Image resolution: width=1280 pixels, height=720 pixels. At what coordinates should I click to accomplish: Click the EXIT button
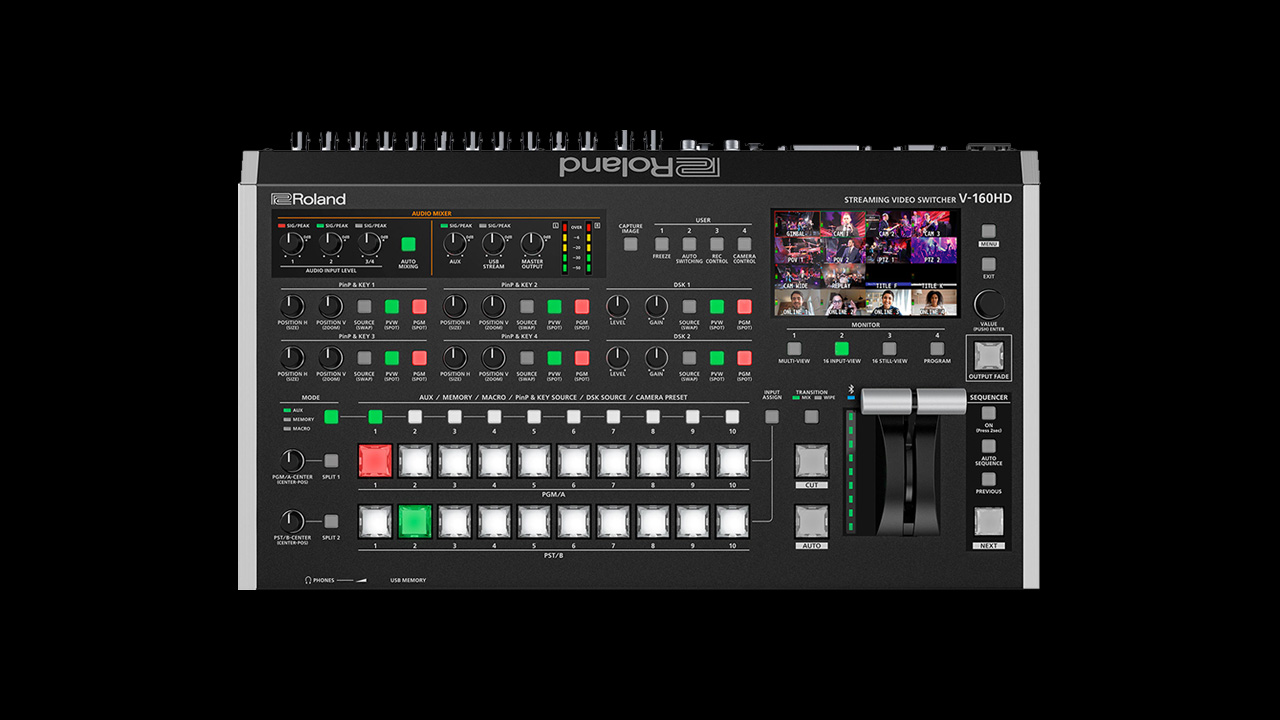click(988, 265)
